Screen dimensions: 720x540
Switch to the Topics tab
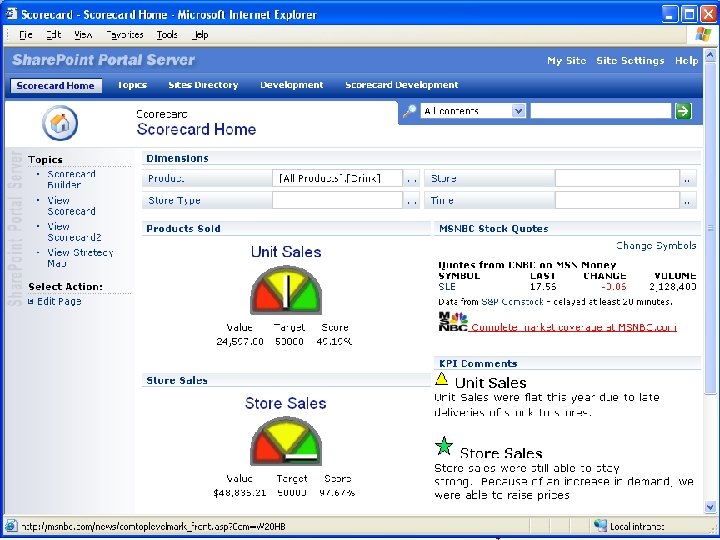pos(132,85)
